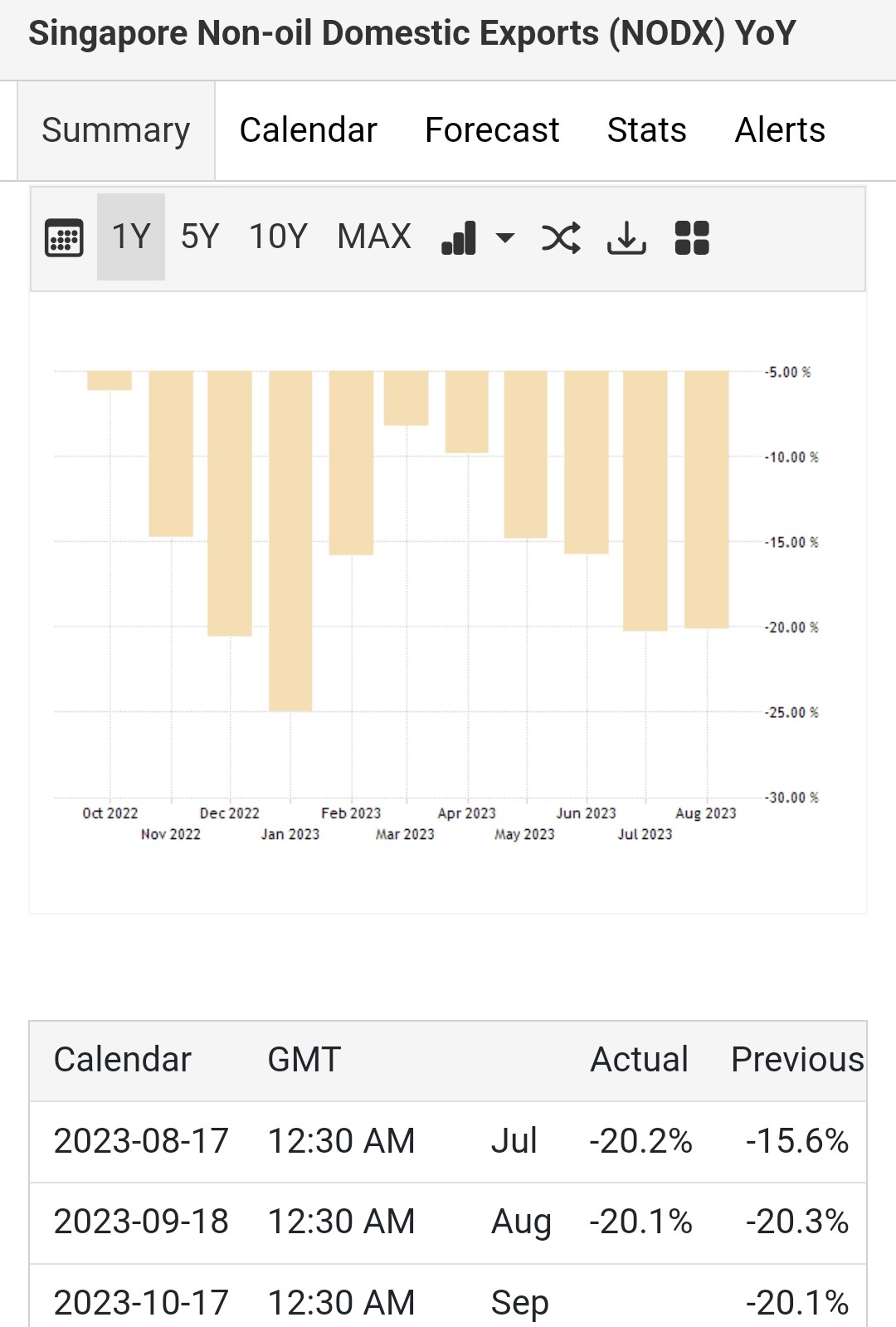Open the Alerts tab
896x1327 pixels.
pos(780,131)
